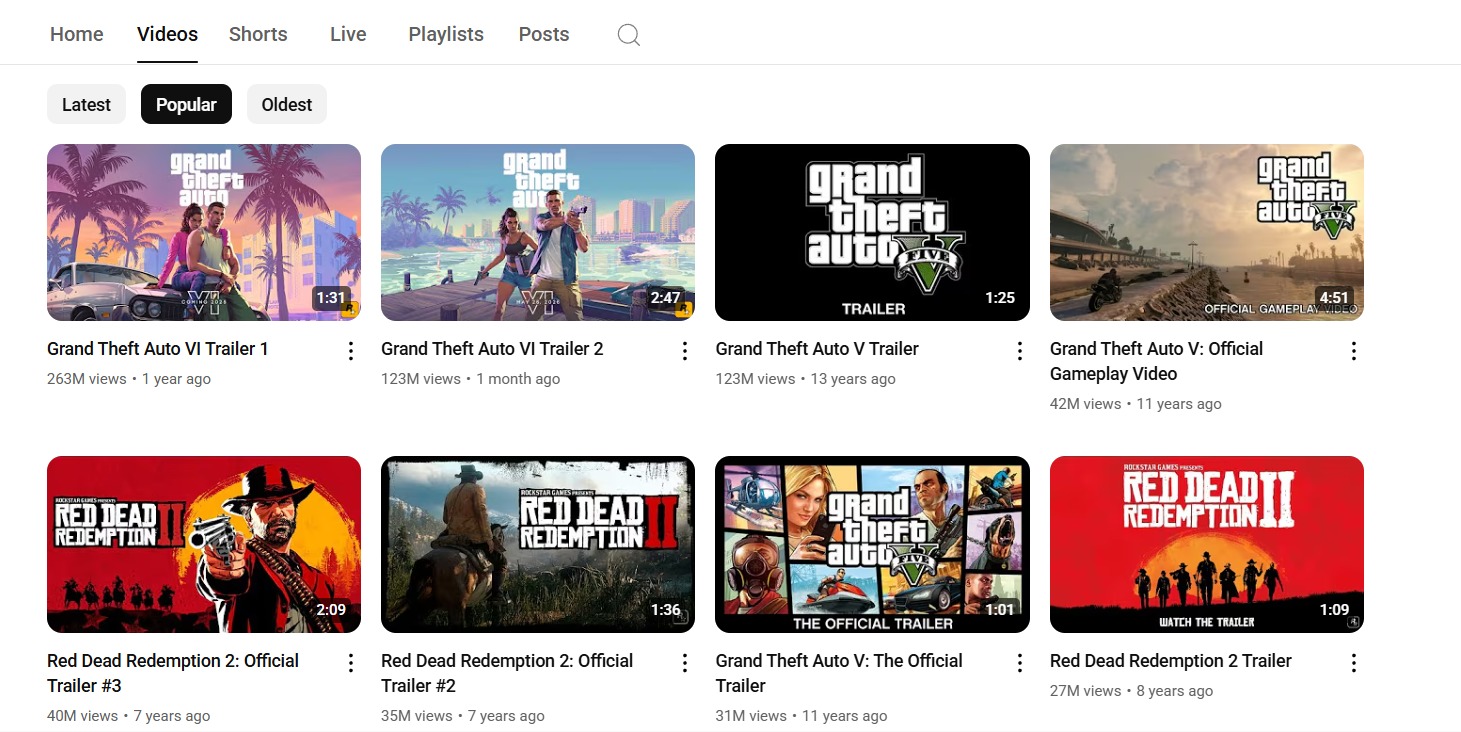1461x732 pixels.
Task: Play the black Grand Theft Auto V Trailer thumbnail
Action: 872,232
